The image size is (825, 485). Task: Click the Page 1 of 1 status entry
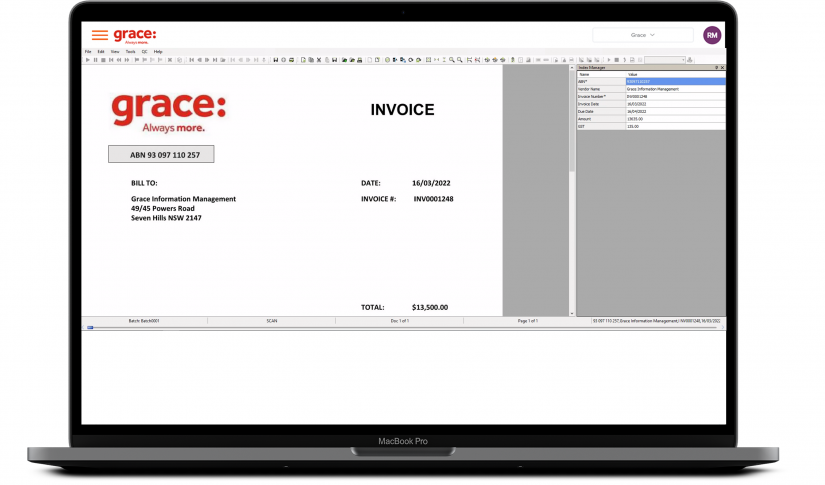[527, 320]
